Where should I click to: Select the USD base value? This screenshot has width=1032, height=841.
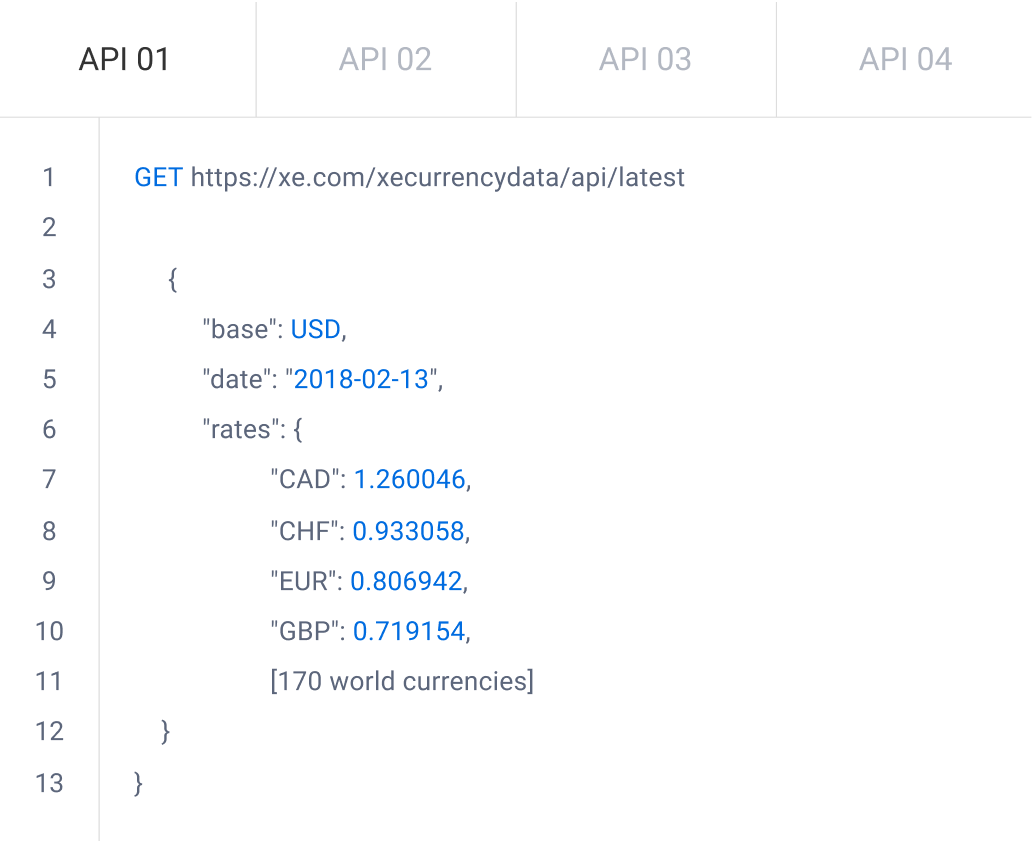click(x=314, y=329)
